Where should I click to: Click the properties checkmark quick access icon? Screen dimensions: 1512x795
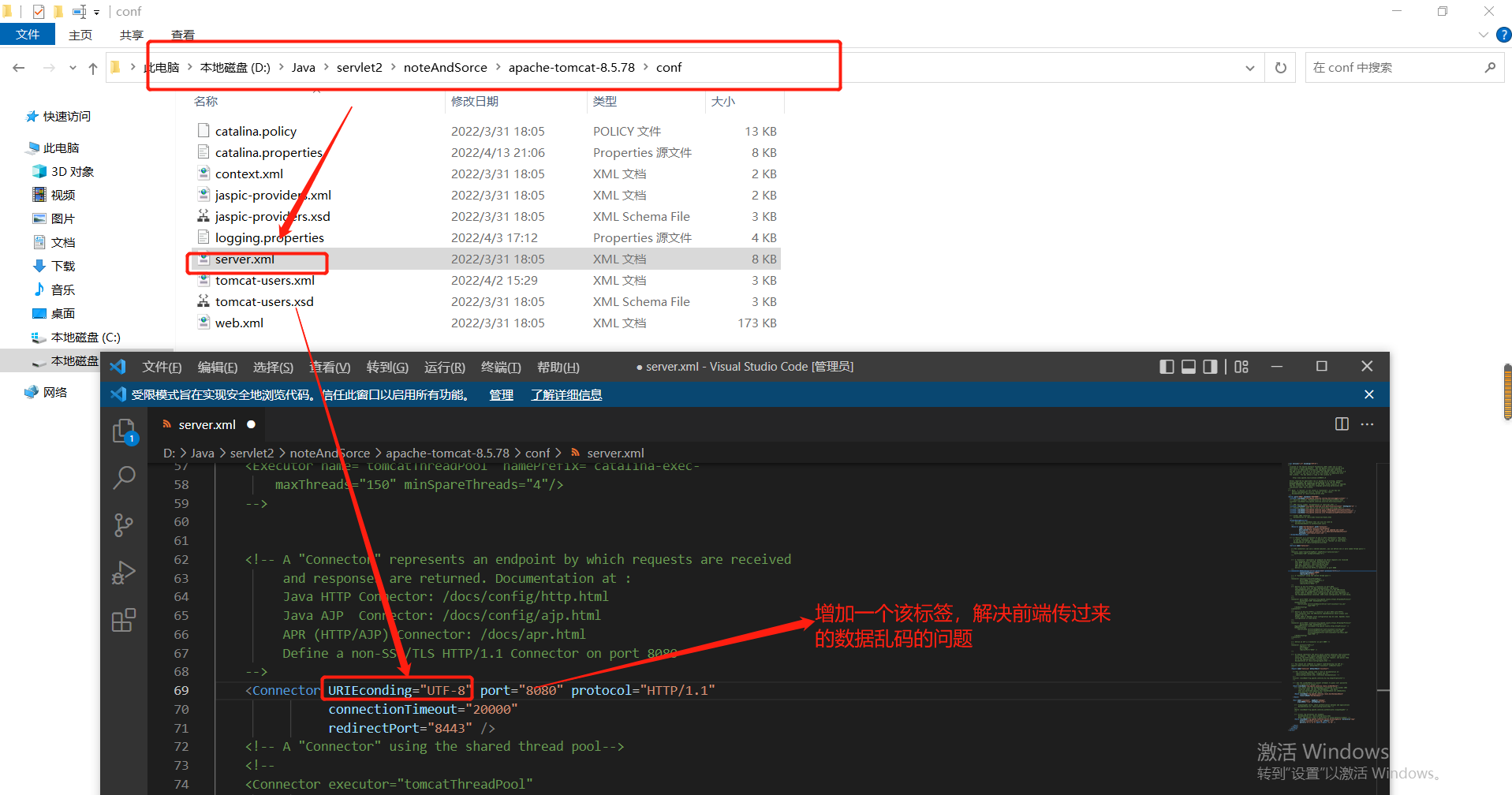coord(38,12)
